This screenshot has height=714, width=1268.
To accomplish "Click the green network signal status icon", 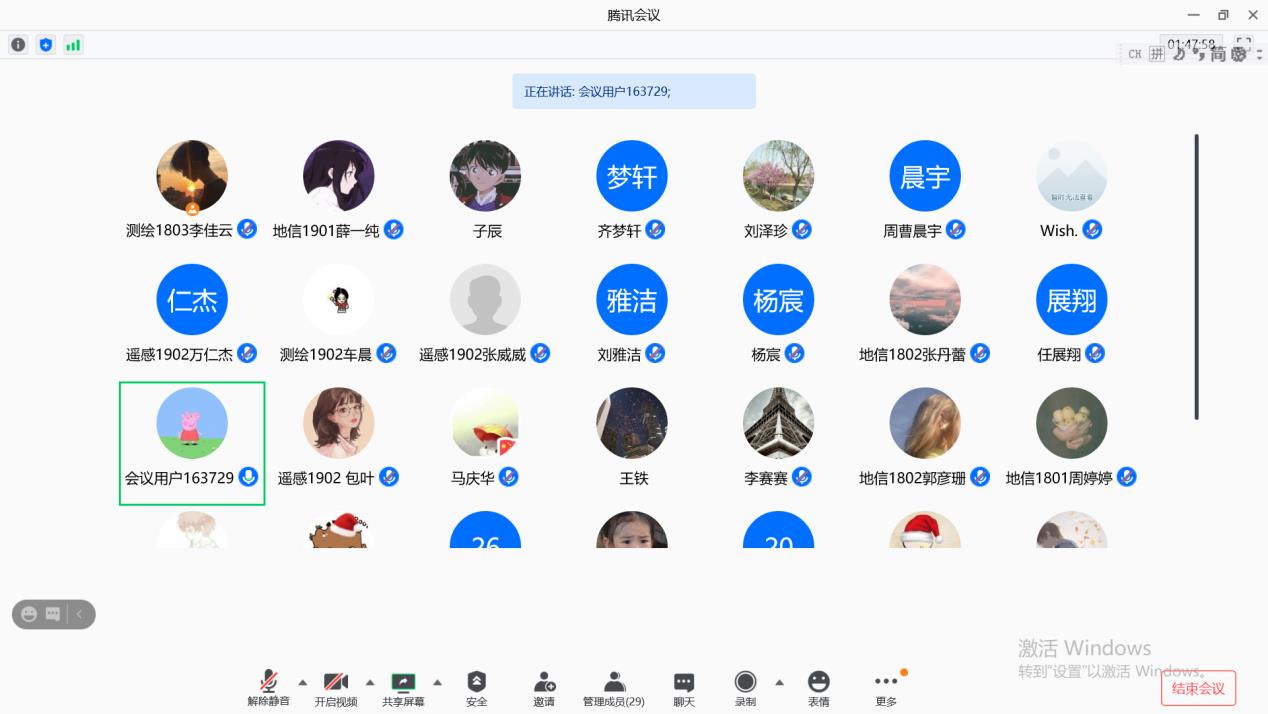I will click(x=73, y=45).
